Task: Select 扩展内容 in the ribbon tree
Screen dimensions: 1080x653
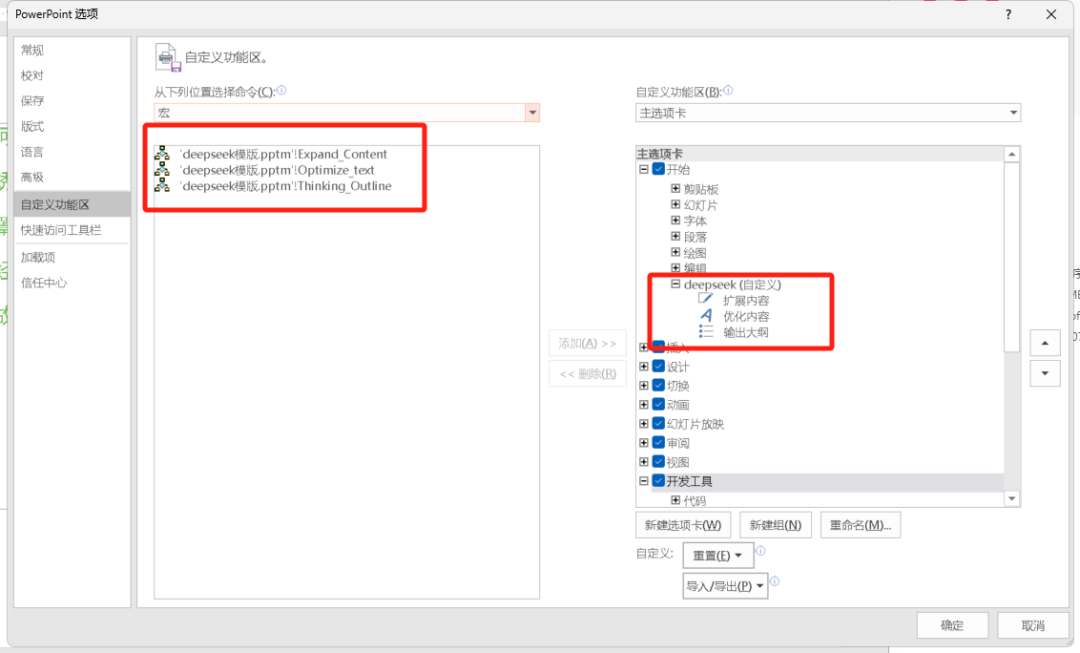Action: pos(745,300)
